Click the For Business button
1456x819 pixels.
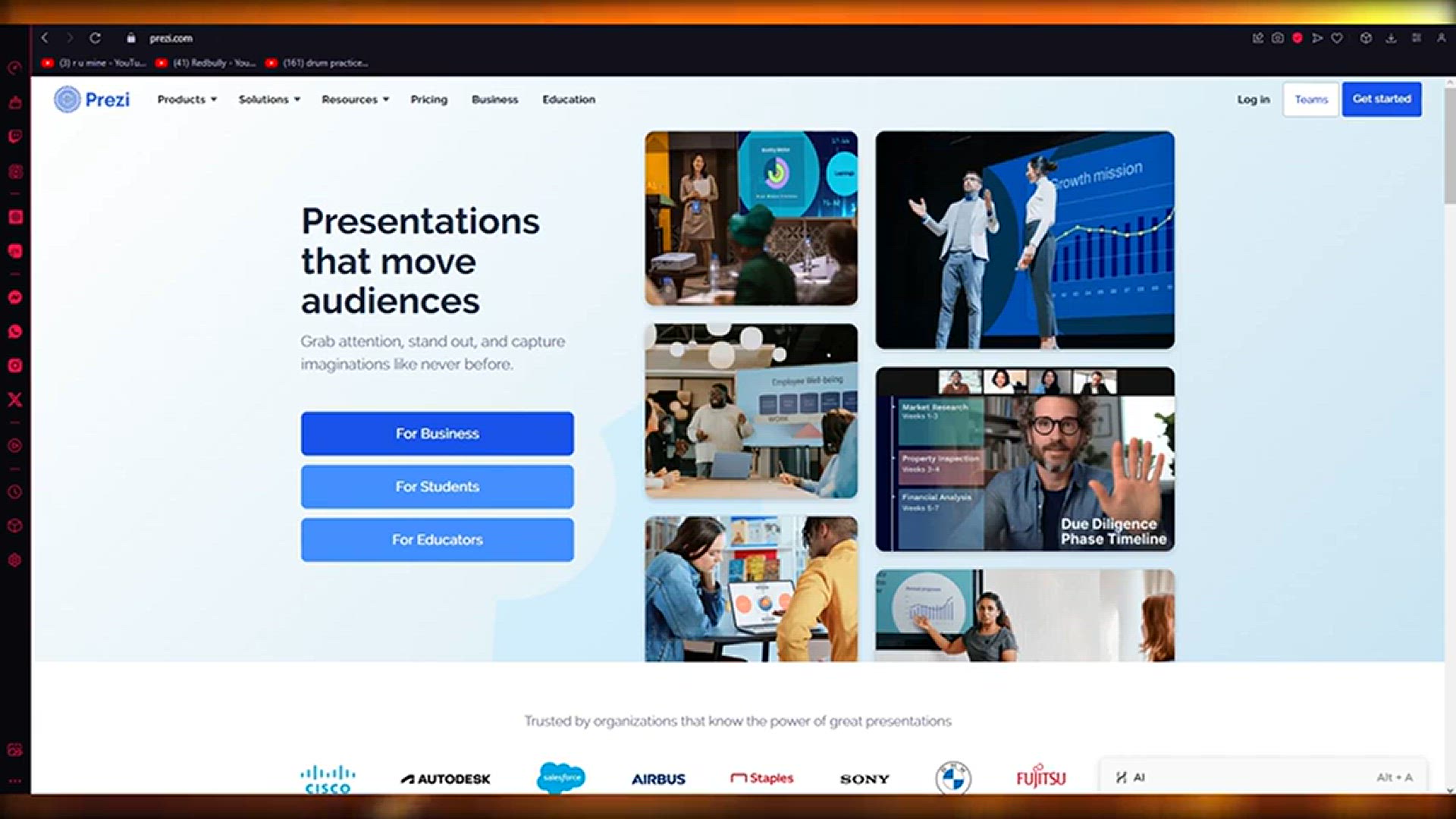click(438, 434)
